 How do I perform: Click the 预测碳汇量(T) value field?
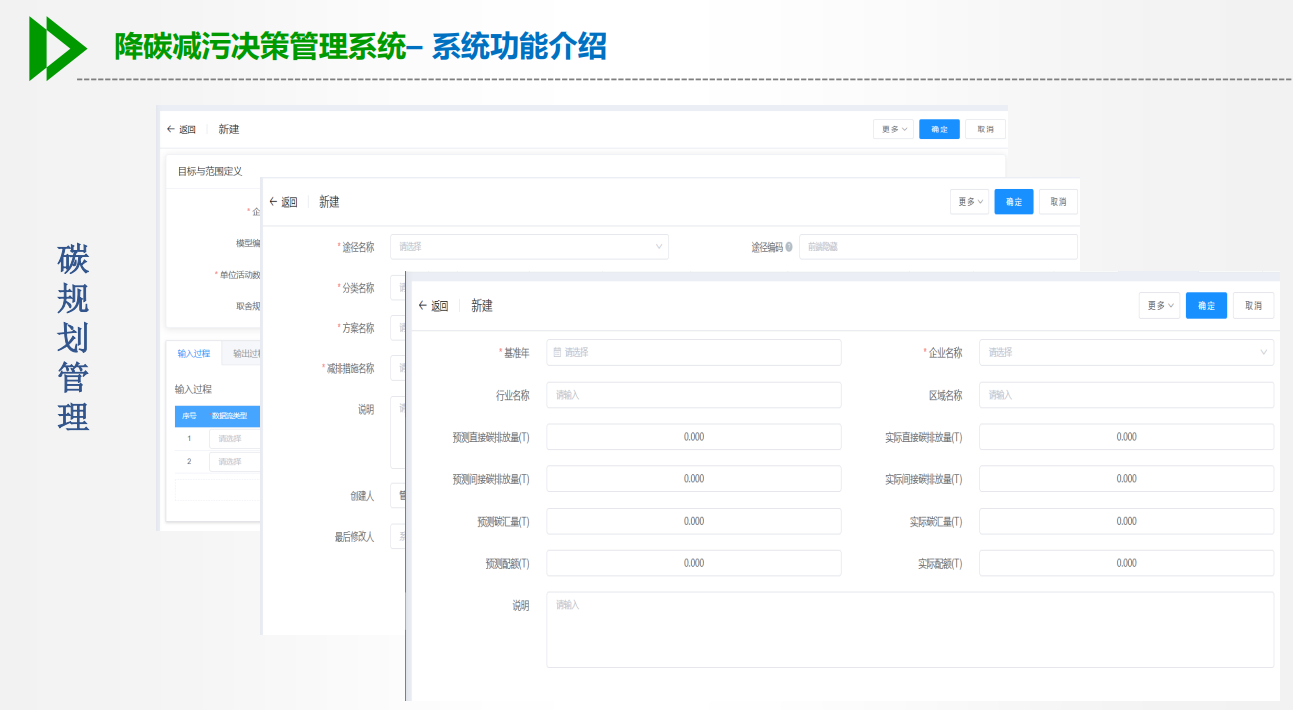[x=694, y=521]
